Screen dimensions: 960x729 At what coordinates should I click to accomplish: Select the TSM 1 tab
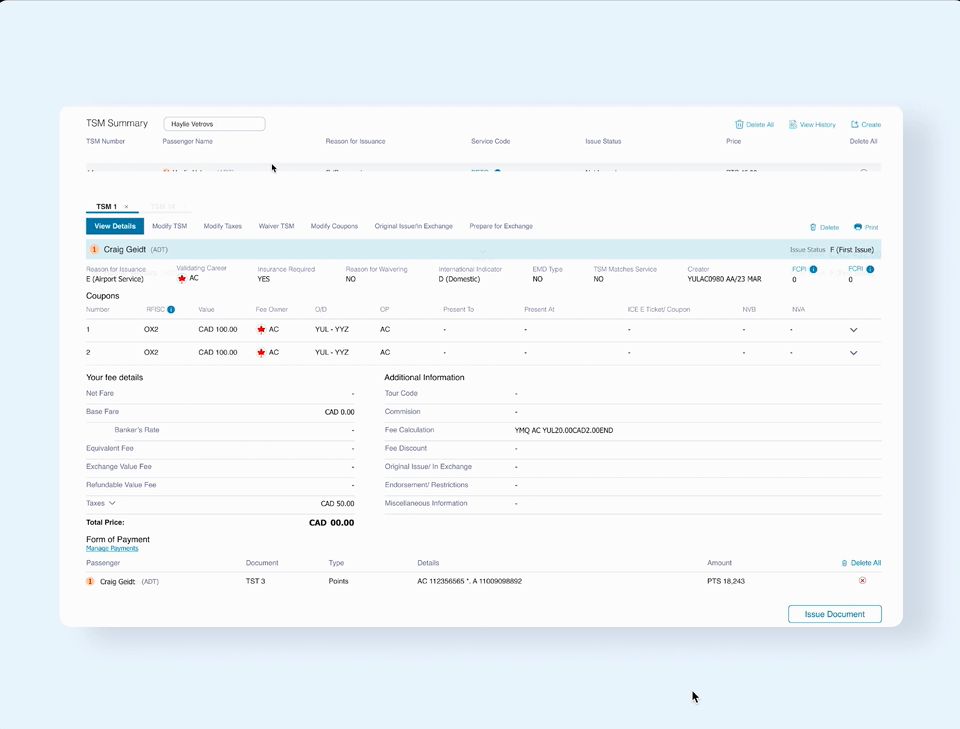point(107,207)
